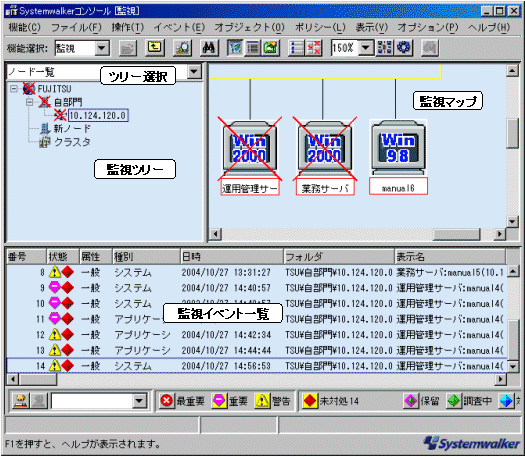This screenshot has width=525, height=457.
Task: Click the operator icon at bottom-left
Action: tap(20, 401)
